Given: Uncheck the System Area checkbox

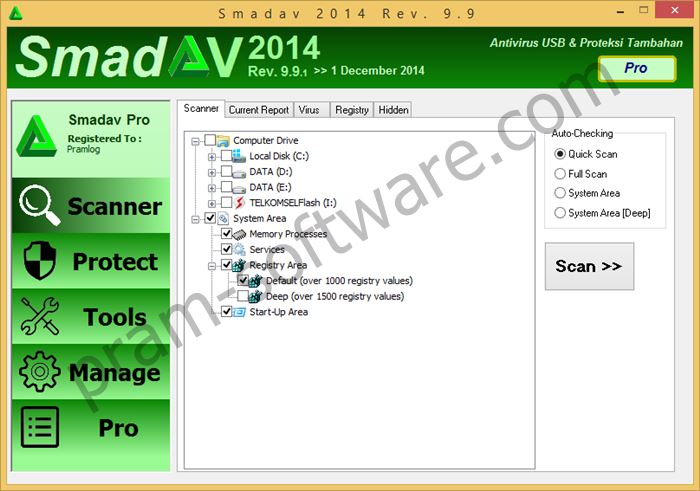Looking at the screenshot, I should click(x=210, y=218).
